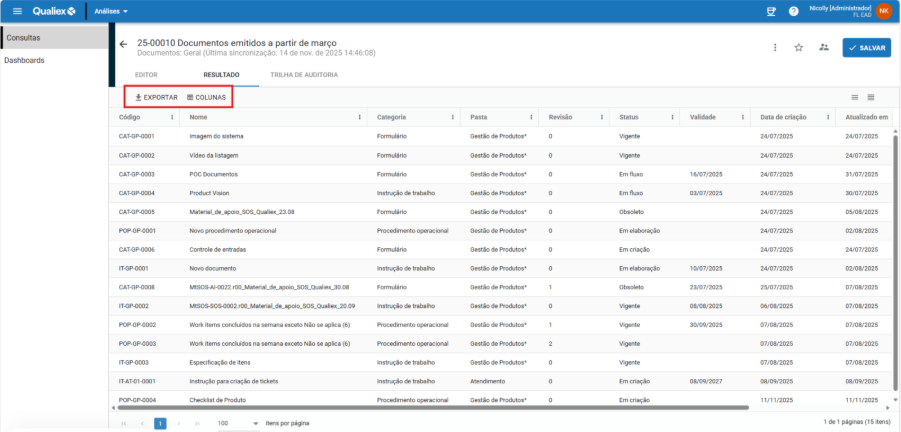
Task: Switch to the Editor tab
Action: [x=146, y=75]
